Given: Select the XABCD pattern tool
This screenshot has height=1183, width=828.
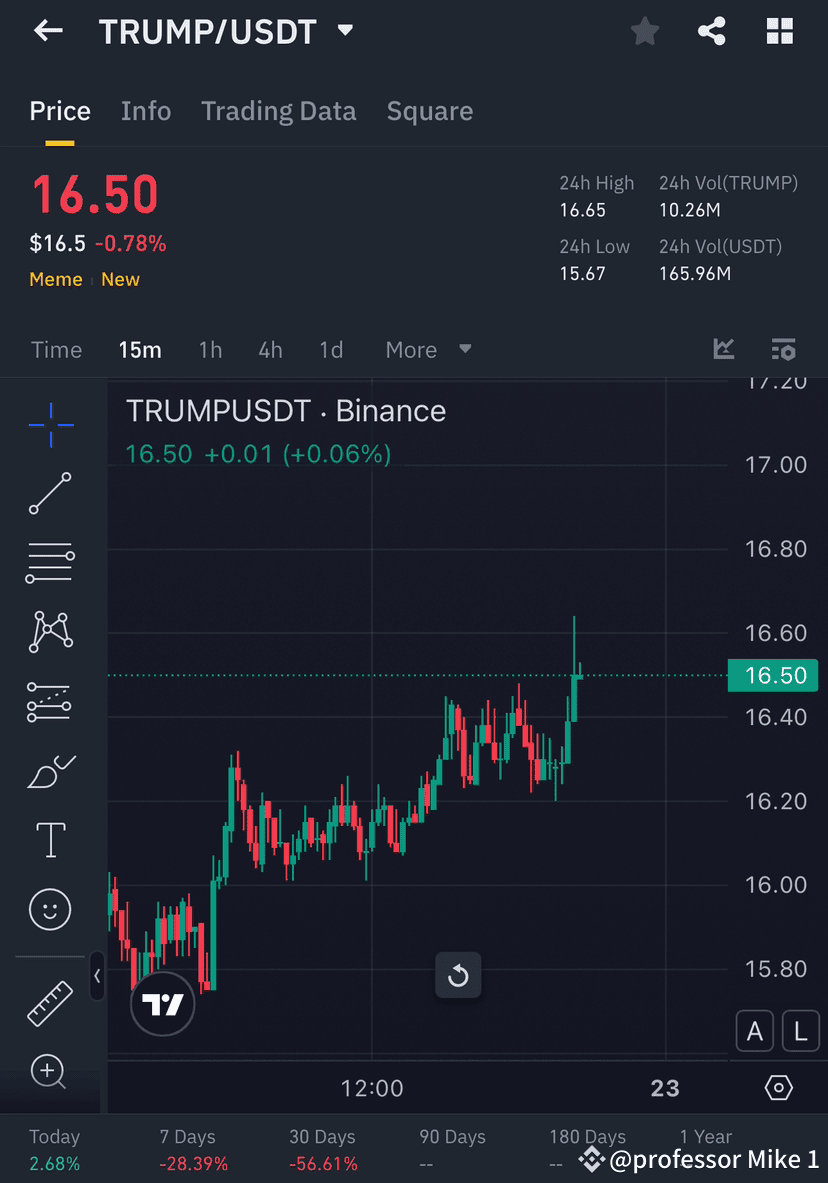Looking at the screenshot, I should [x=50, y=632].
